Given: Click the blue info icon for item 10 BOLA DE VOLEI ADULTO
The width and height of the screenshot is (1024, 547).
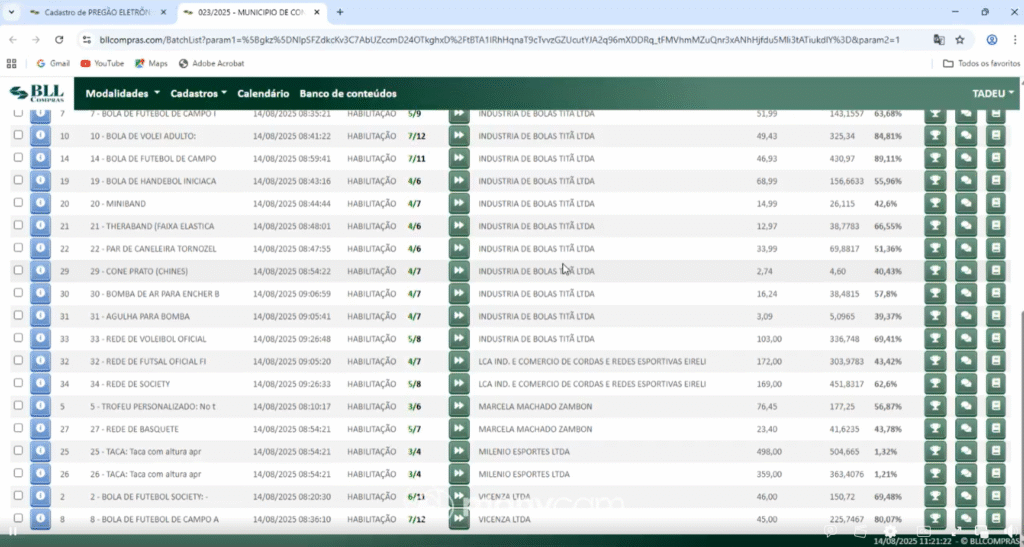Looking at the screenshot, I should pos(40,136).
